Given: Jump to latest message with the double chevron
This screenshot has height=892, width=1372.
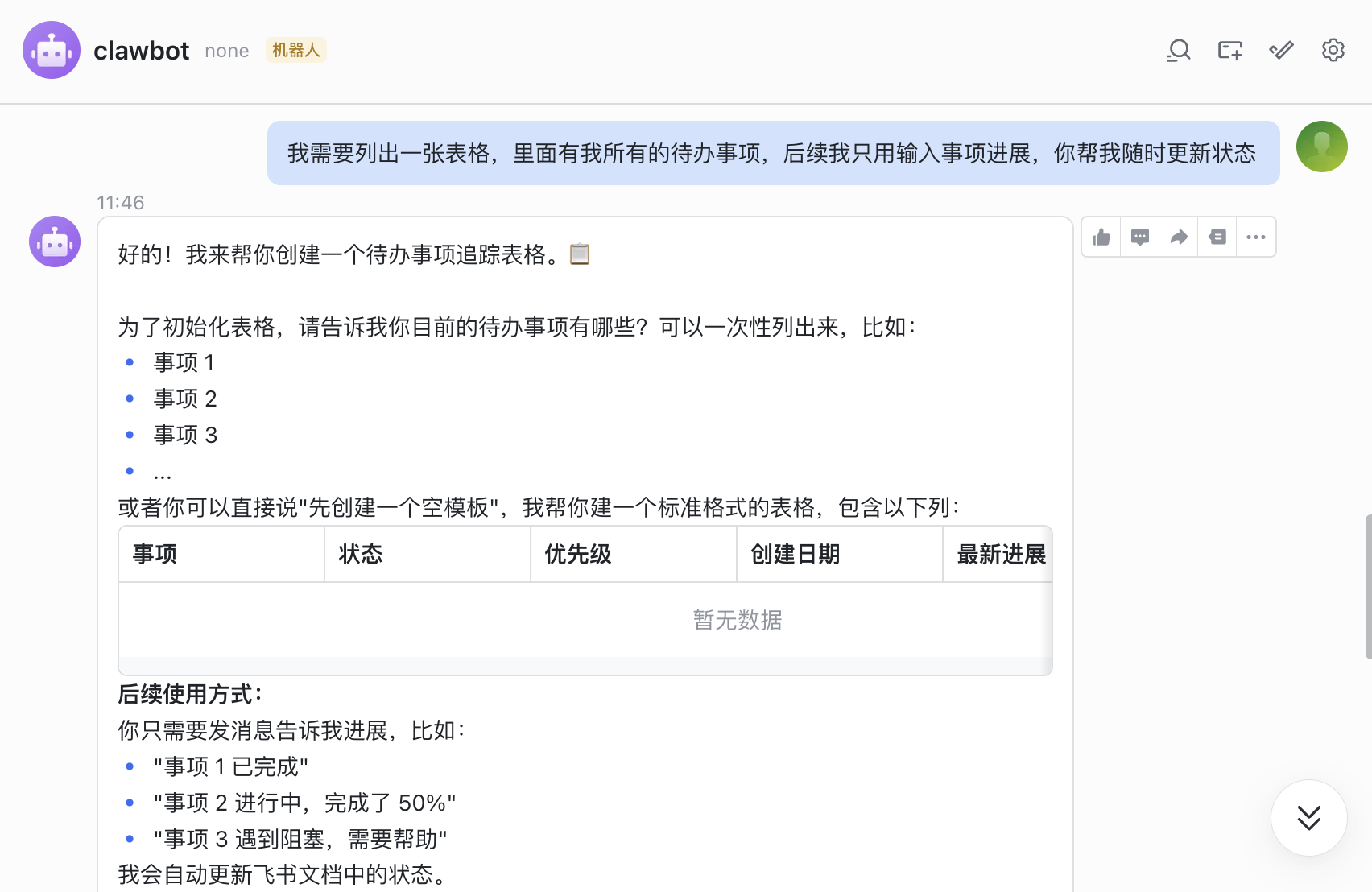Looking at the screenshot, I should 1308,817.
